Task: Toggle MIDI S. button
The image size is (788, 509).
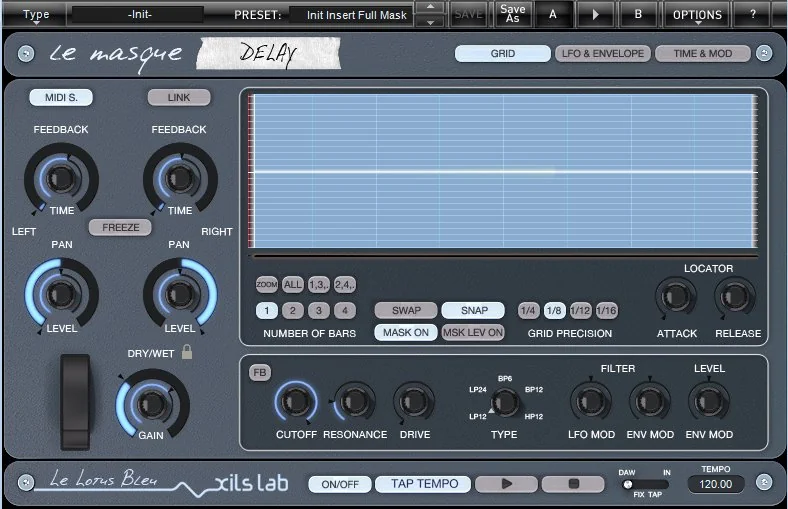Action: coord(61,97)
